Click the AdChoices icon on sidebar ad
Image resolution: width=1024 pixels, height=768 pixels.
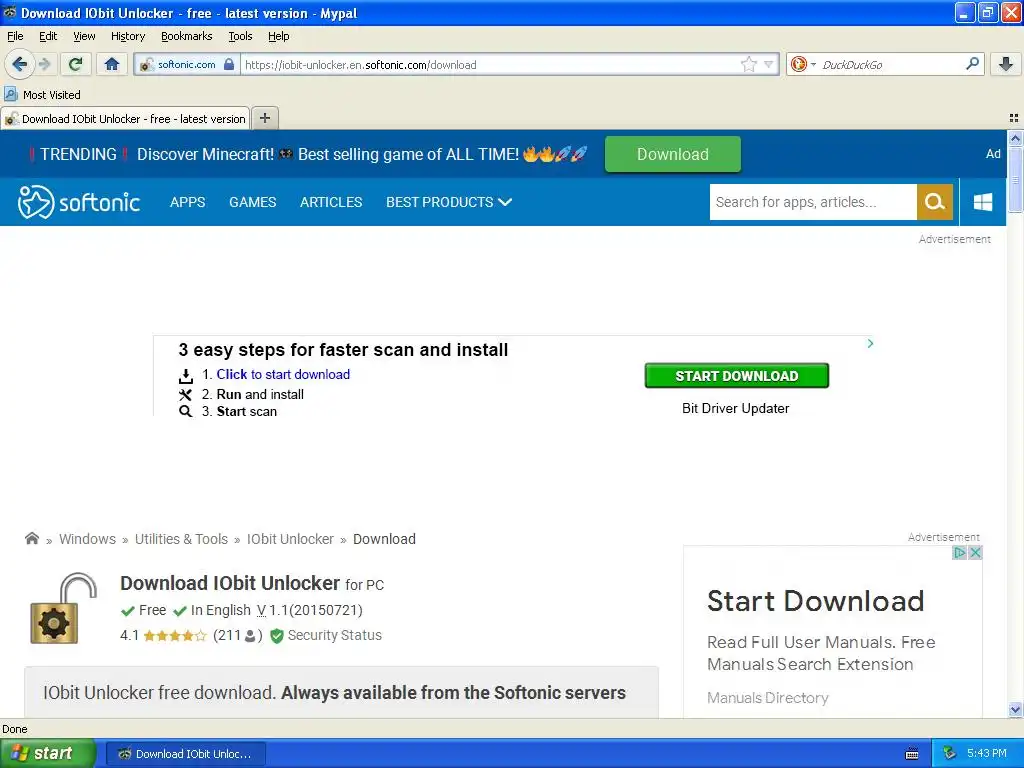point(959,552)
